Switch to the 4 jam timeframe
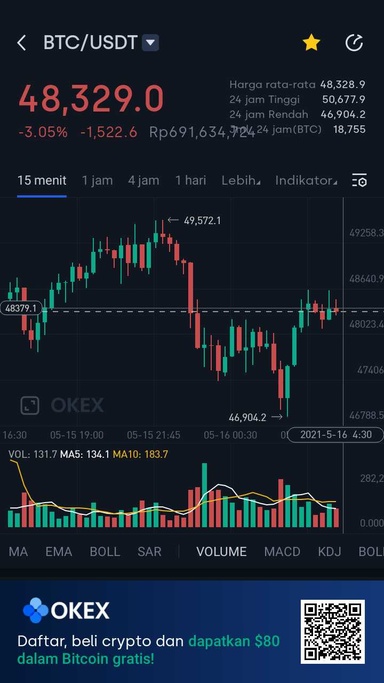The height and width of the screenshot is (683, 384). pos(143,180)
